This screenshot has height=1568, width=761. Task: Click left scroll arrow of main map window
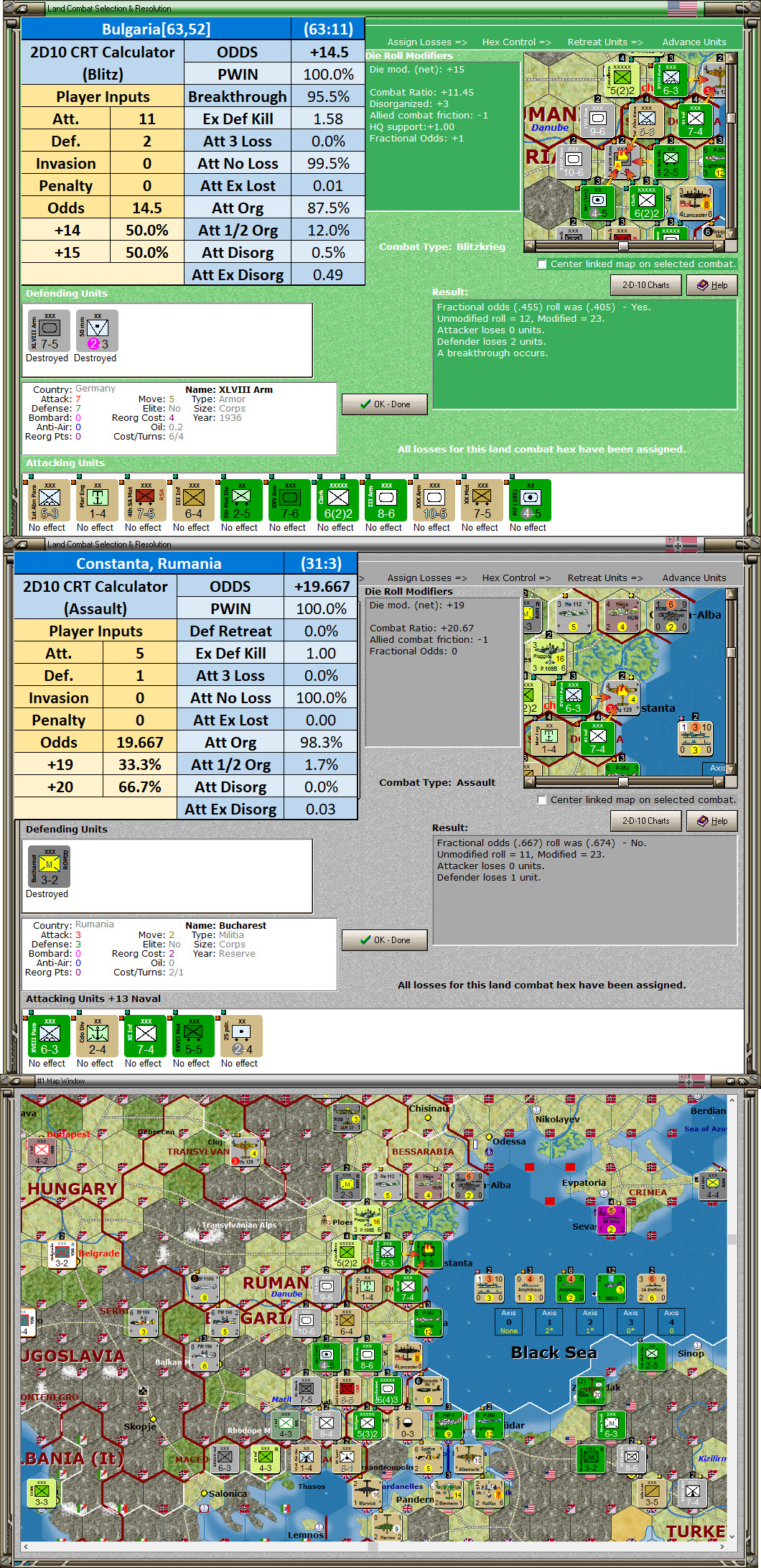point(26,1546)
